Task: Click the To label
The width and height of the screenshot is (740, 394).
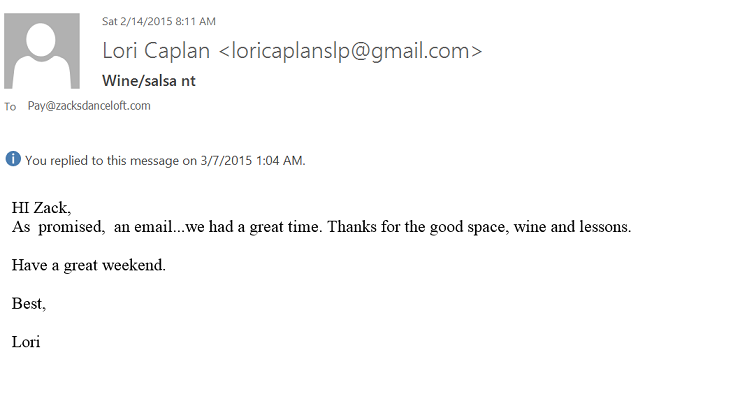Action: click(x=10, y=107)
